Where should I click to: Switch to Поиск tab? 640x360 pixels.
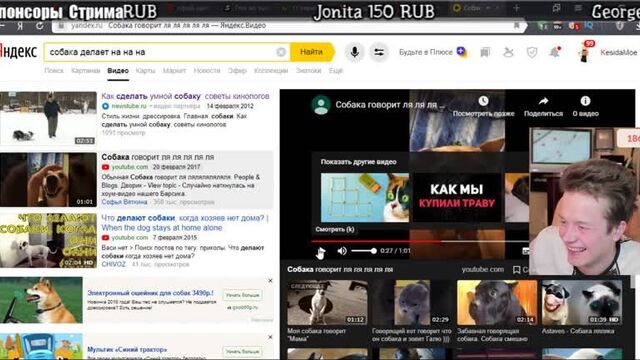pos(54,71)
